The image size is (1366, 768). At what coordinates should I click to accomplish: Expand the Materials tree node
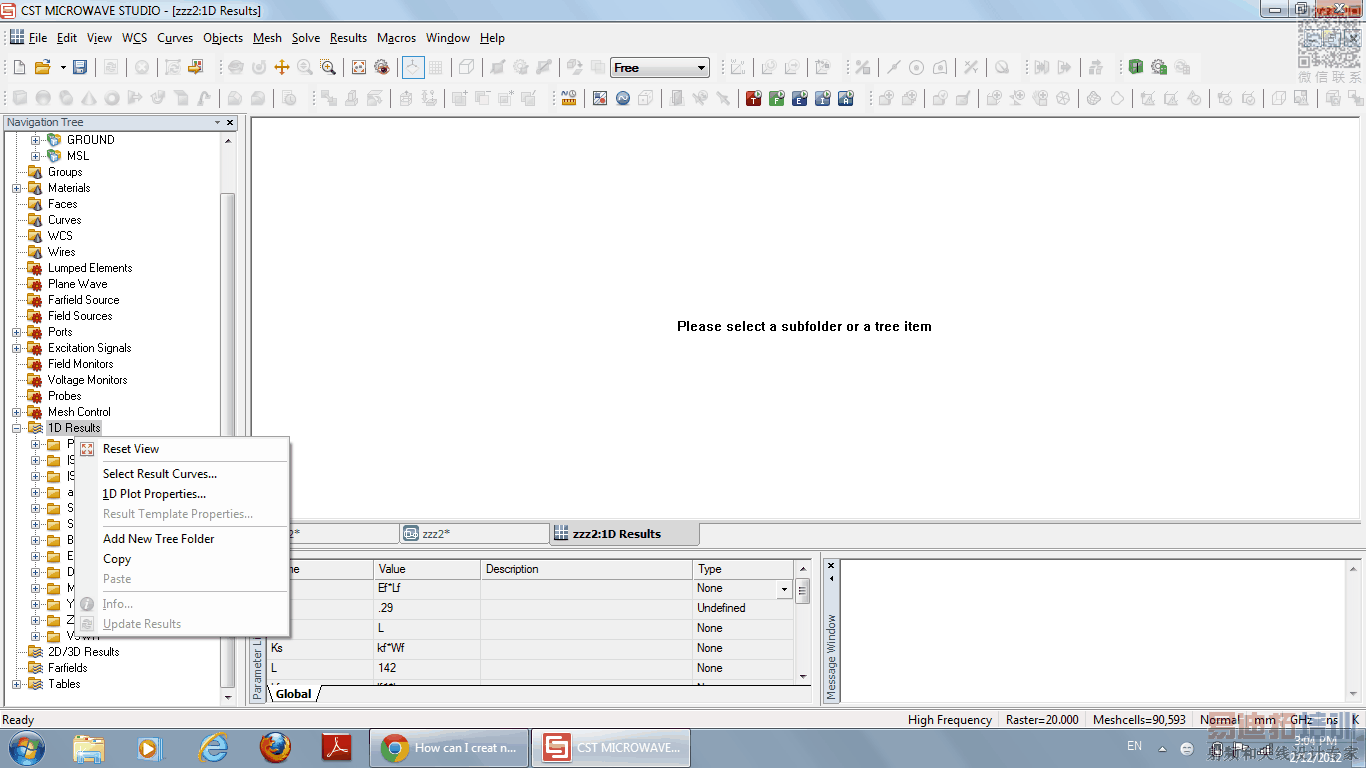pyautogui.click(x=17, y=188)
